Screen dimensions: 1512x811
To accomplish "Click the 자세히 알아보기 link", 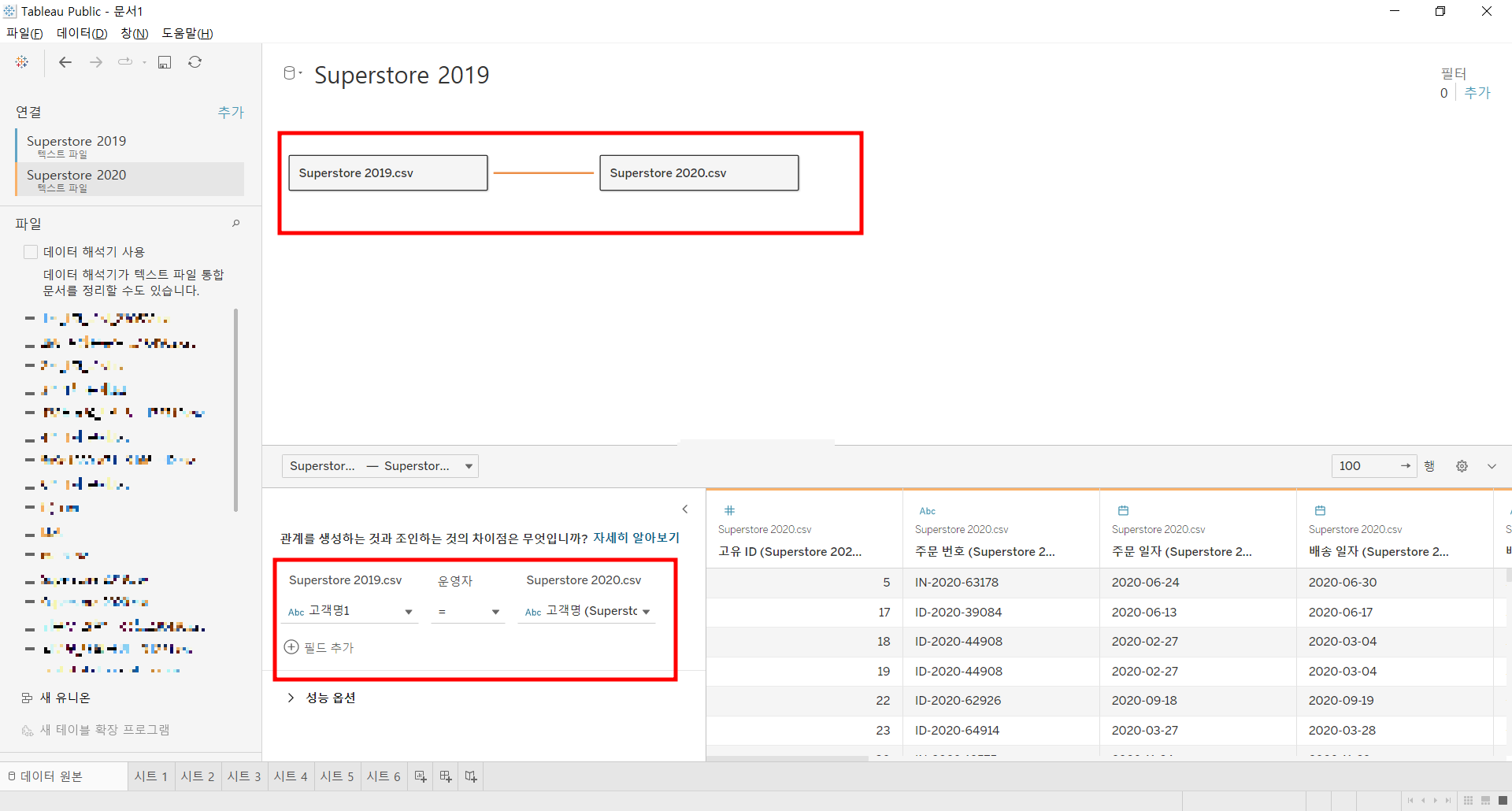I will pos(636,538).
